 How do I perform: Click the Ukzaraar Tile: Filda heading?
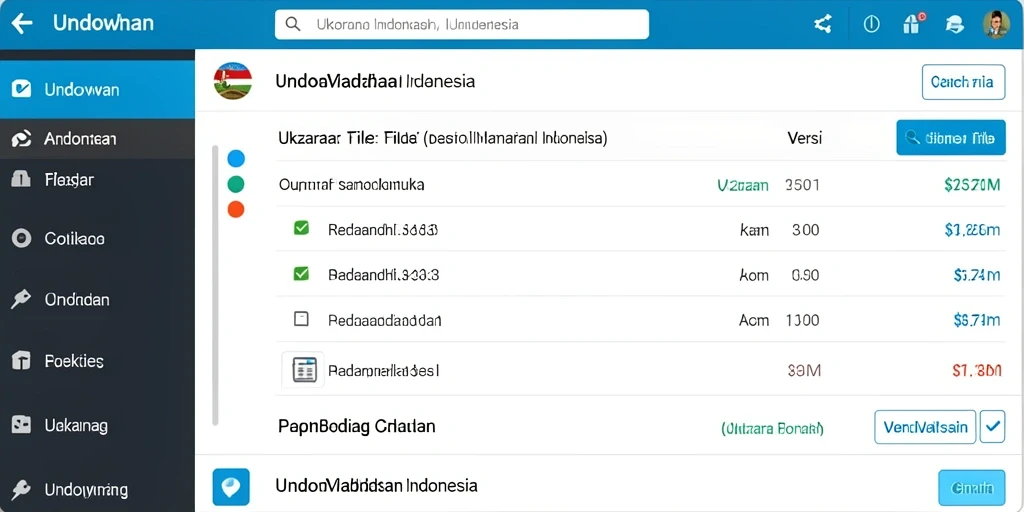[x=443, y=138]
